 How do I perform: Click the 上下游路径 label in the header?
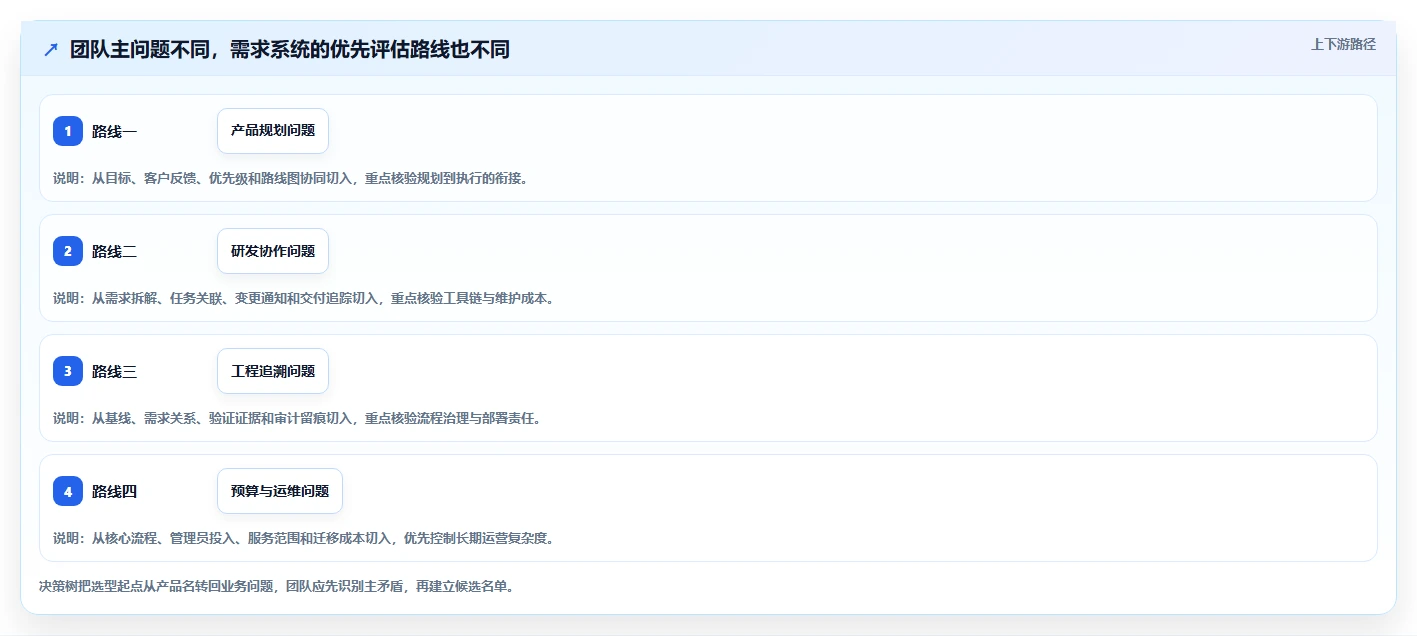tap(1344, 44)
